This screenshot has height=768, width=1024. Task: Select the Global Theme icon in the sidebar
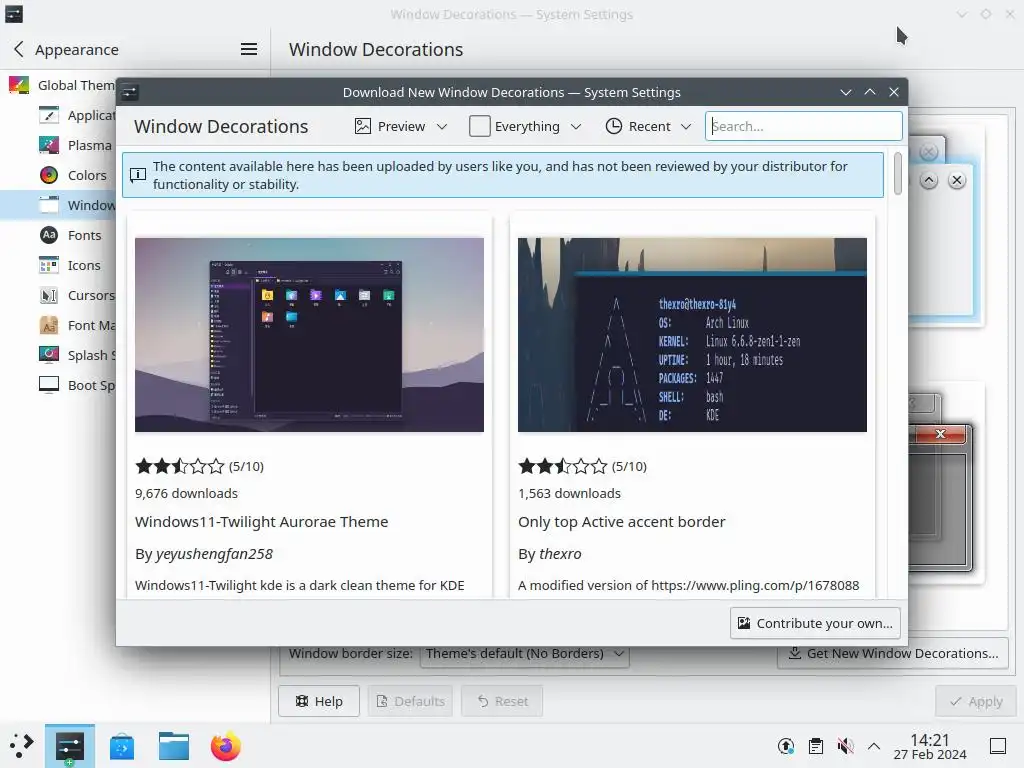point(19,85)
